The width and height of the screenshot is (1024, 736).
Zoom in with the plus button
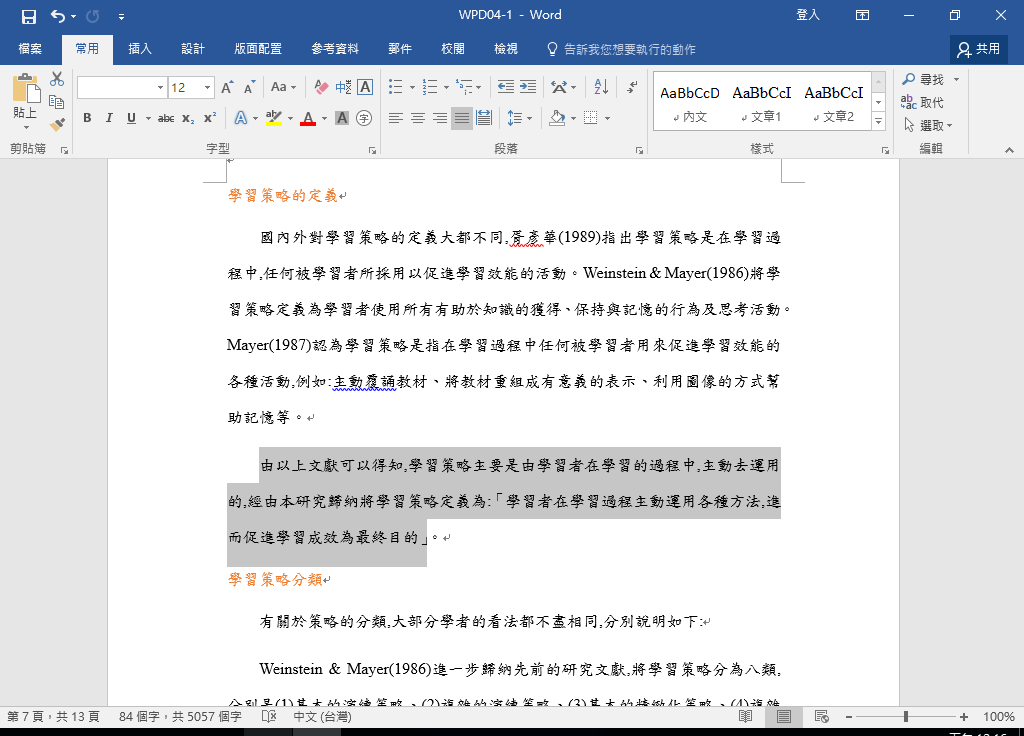963,716
